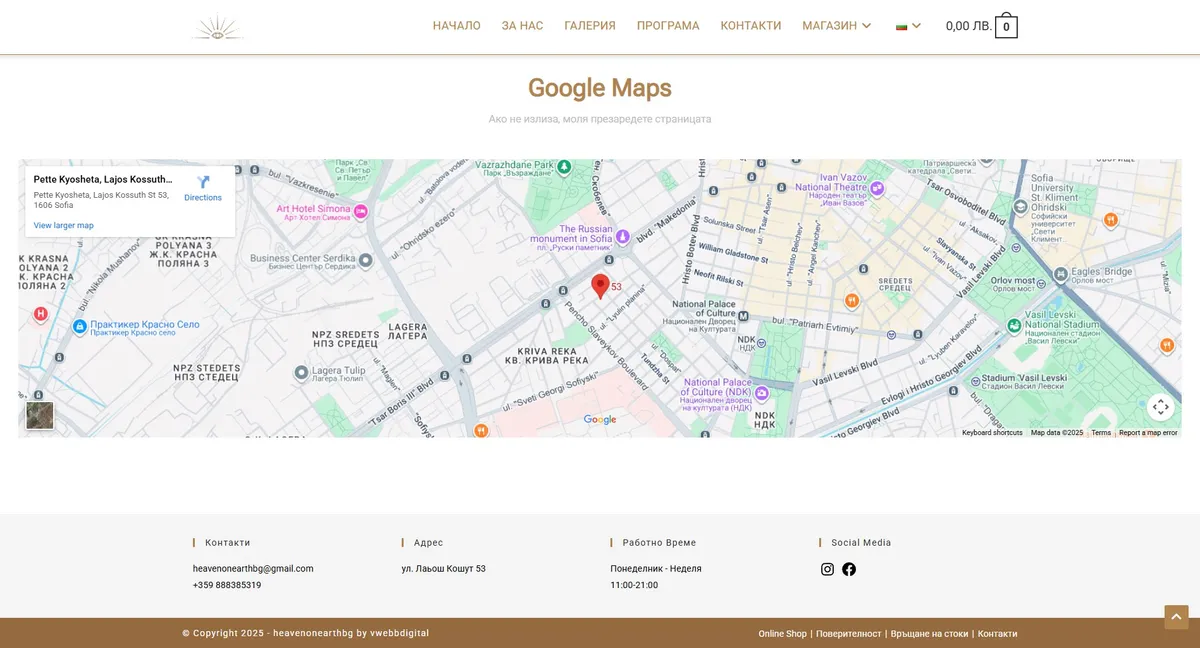The image size is (1200, 648).
Task: Go to НАЧАЛО menu item
Action: tap(456, 26)
